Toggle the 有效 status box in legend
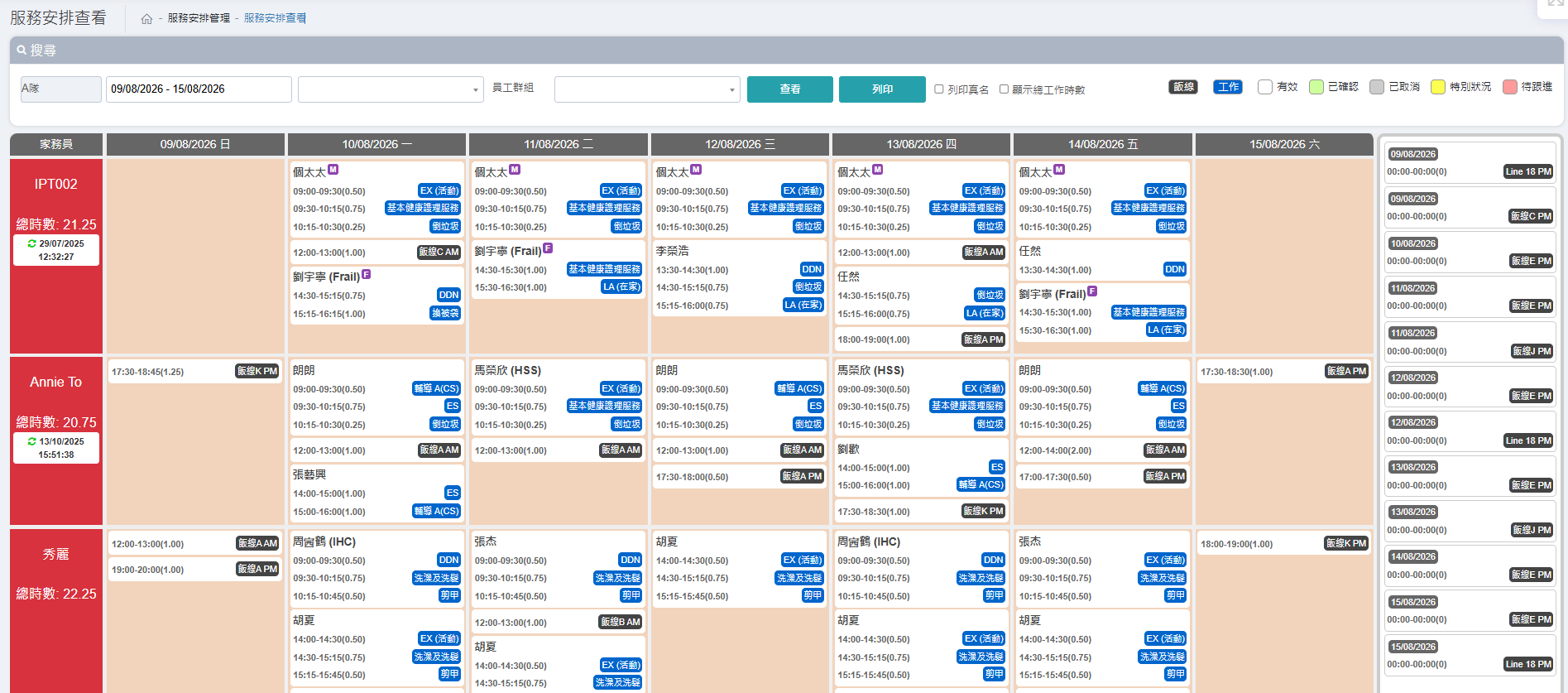 (1265, 87)
